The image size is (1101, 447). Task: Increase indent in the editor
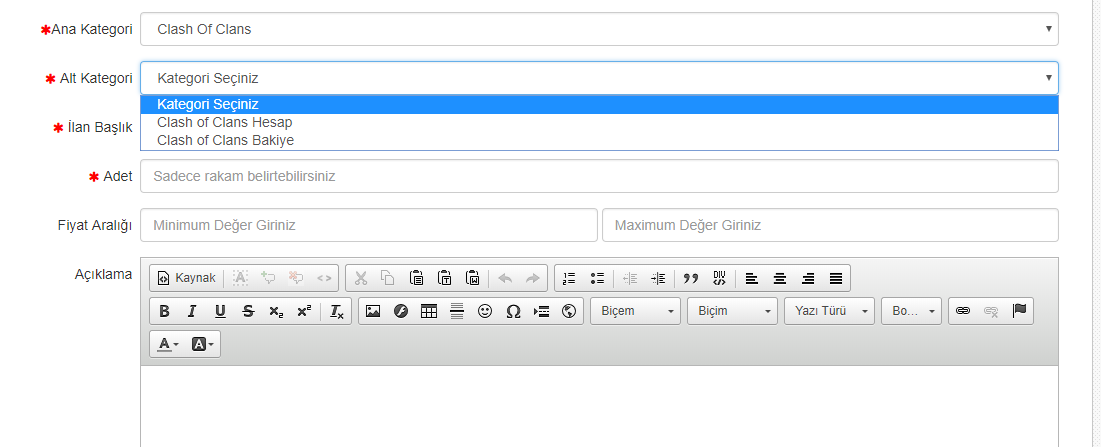tap(658, 278)
